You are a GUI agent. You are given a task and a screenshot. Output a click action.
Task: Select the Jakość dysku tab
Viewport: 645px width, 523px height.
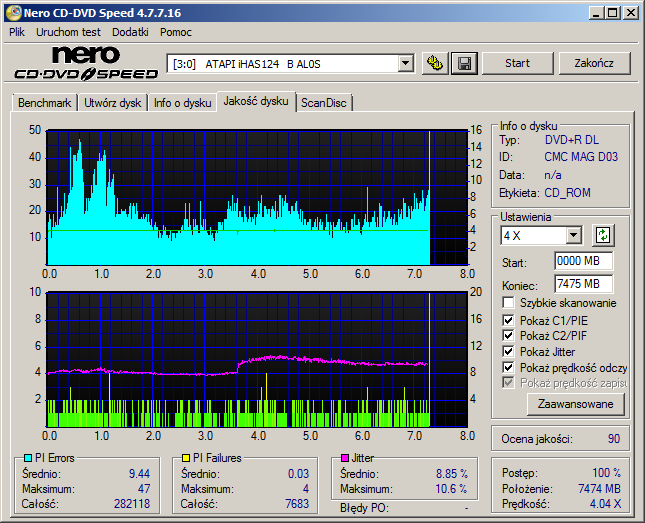[256, 101]
